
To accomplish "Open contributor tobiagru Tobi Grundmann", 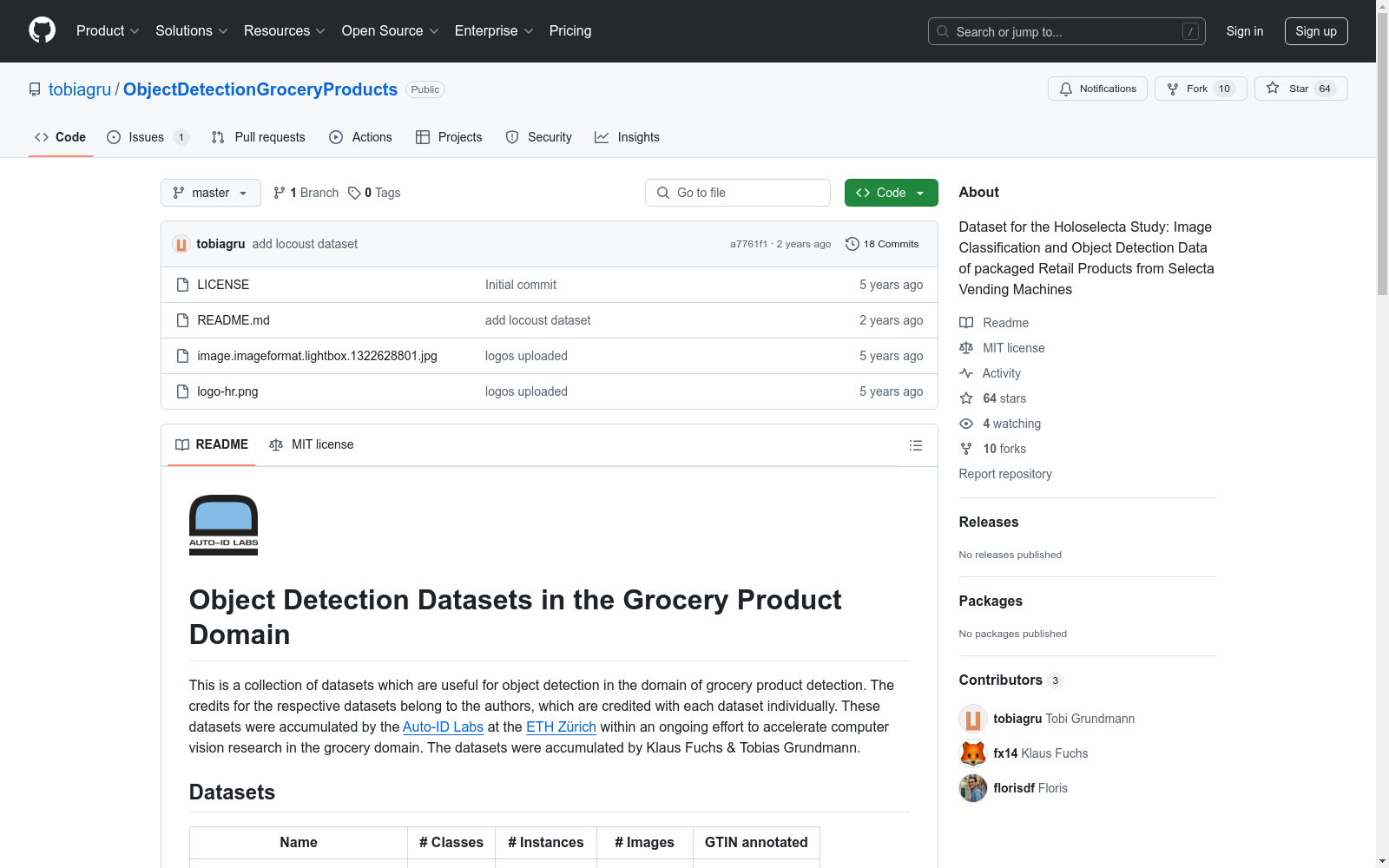I will coord(1064,719).
